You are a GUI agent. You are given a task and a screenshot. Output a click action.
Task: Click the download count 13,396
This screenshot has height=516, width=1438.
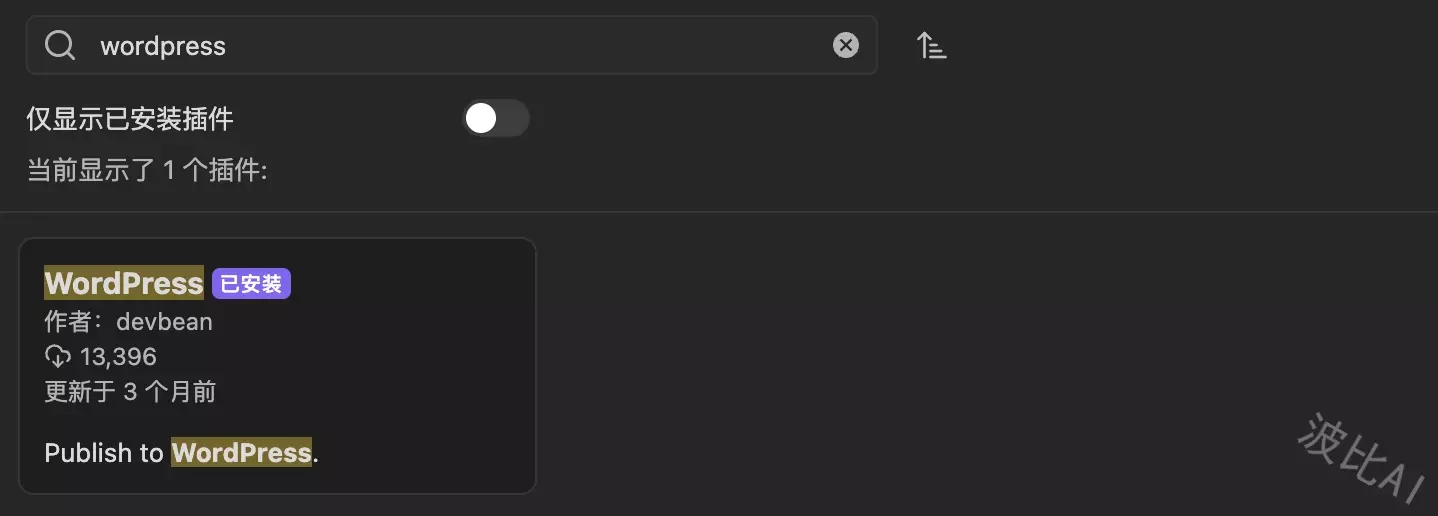tap(118, 356)
